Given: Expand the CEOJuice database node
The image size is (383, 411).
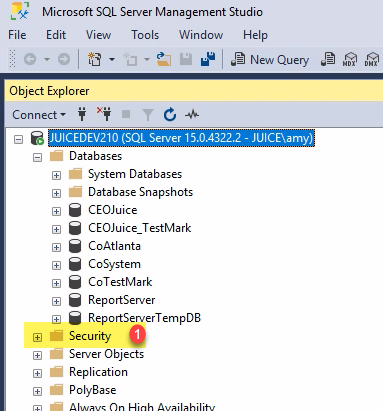Looking at the screenshot, I should [x=56, y=211].
